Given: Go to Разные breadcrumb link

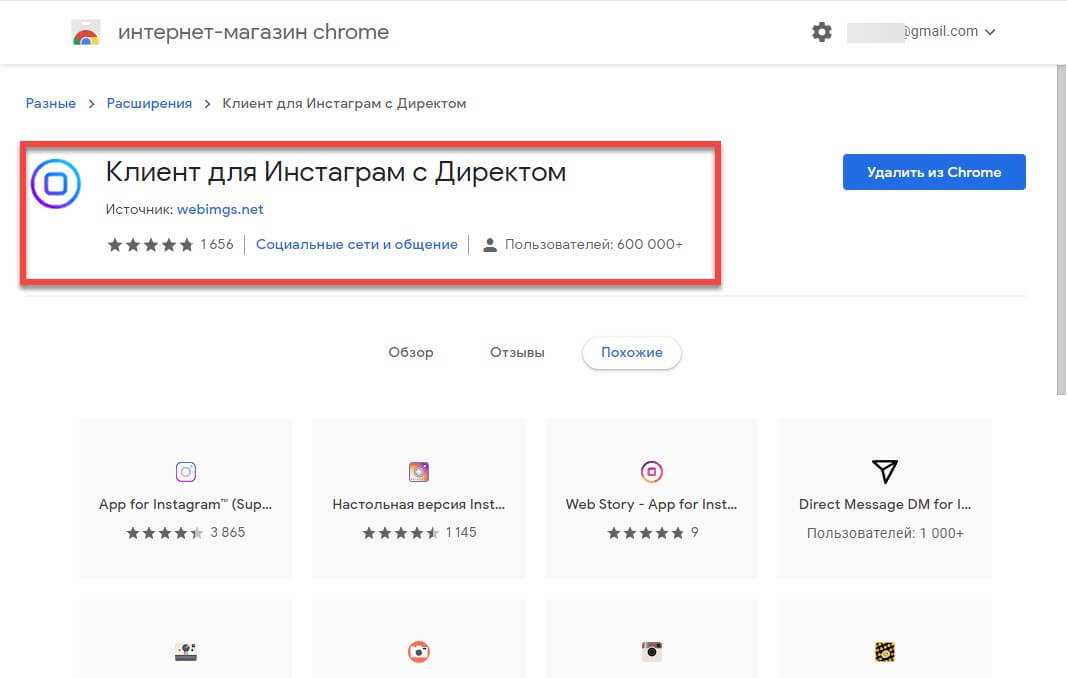Looking at the screenshot, I should pyautogui.click(x=50, y=103).
